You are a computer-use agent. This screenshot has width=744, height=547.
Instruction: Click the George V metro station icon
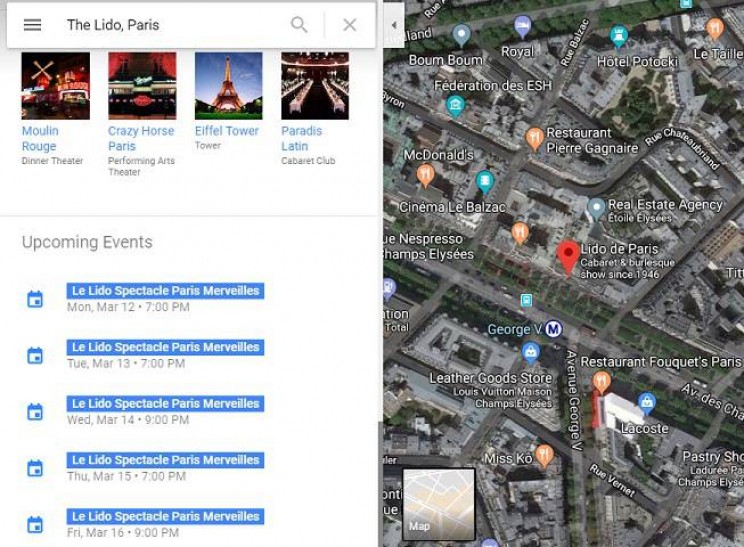553,329
